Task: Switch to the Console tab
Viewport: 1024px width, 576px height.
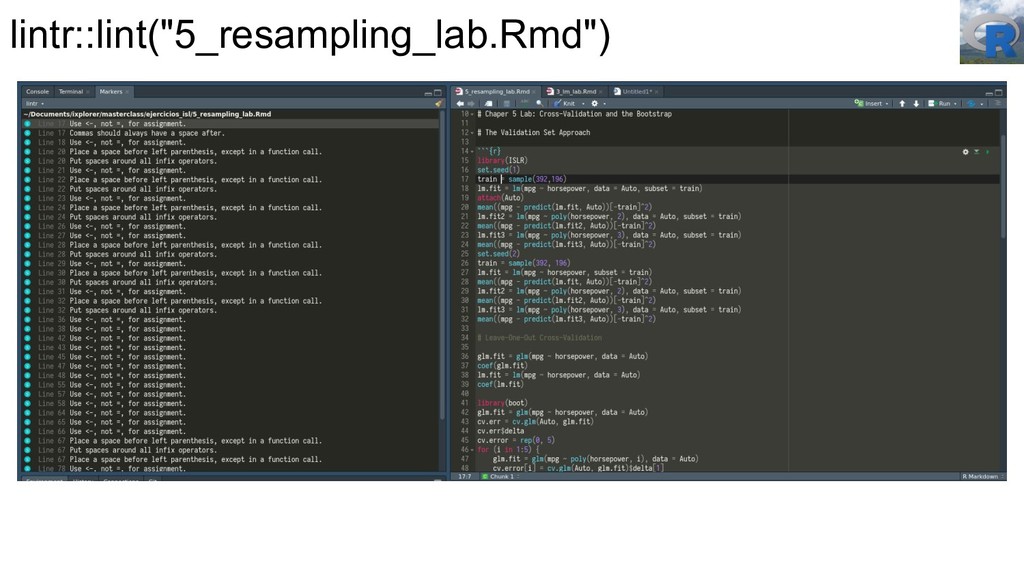Action: click(x=37, y=91)
